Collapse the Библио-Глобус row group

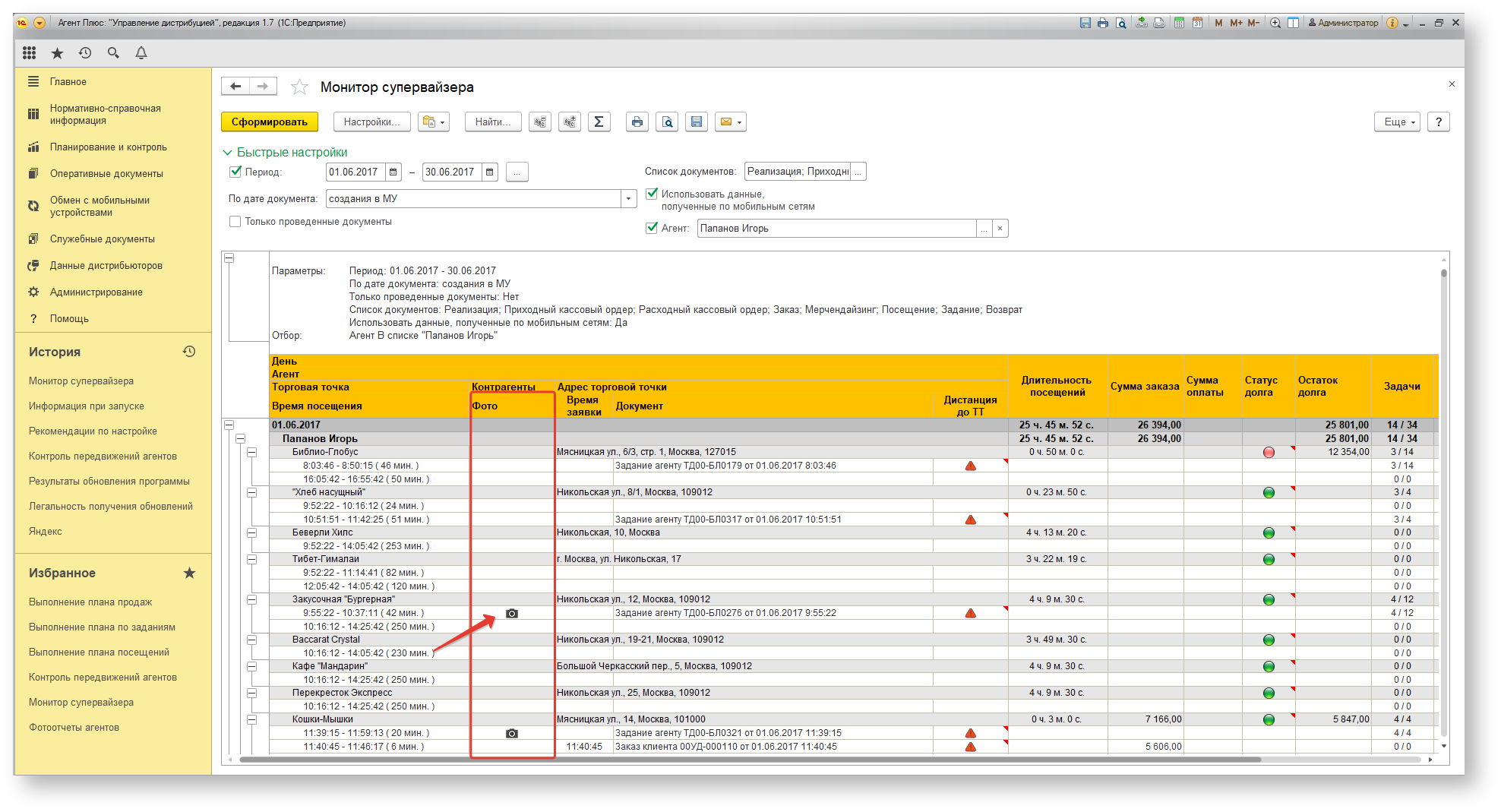pos(252,452)
